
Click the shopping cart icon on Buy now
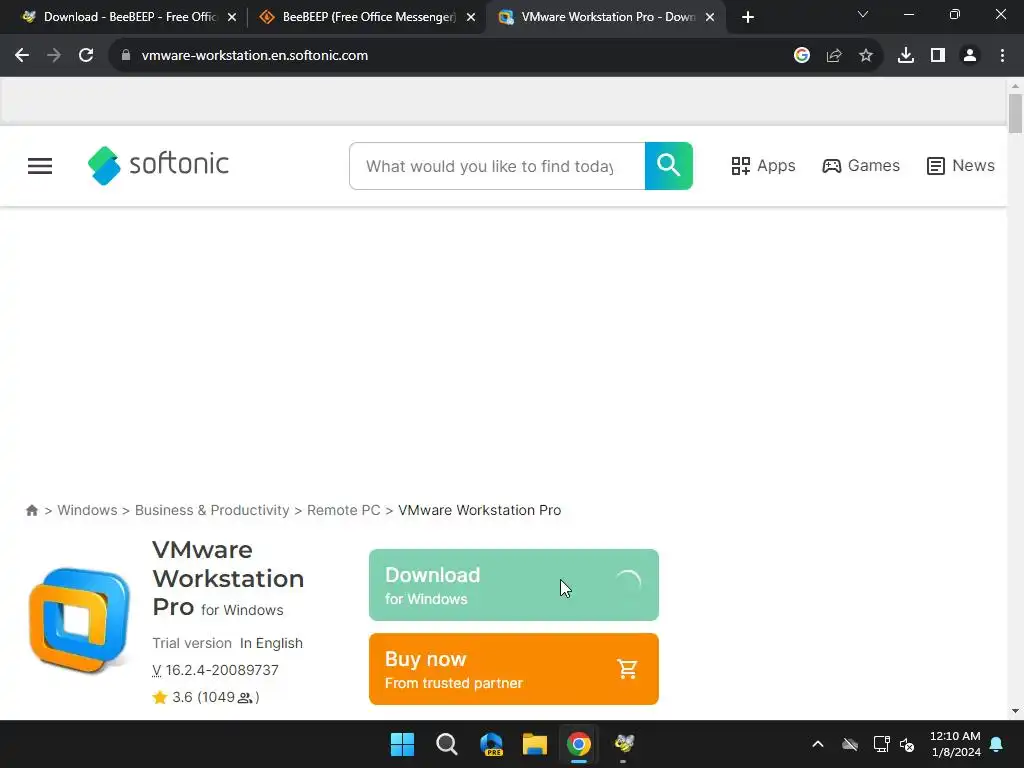[627, 669]
